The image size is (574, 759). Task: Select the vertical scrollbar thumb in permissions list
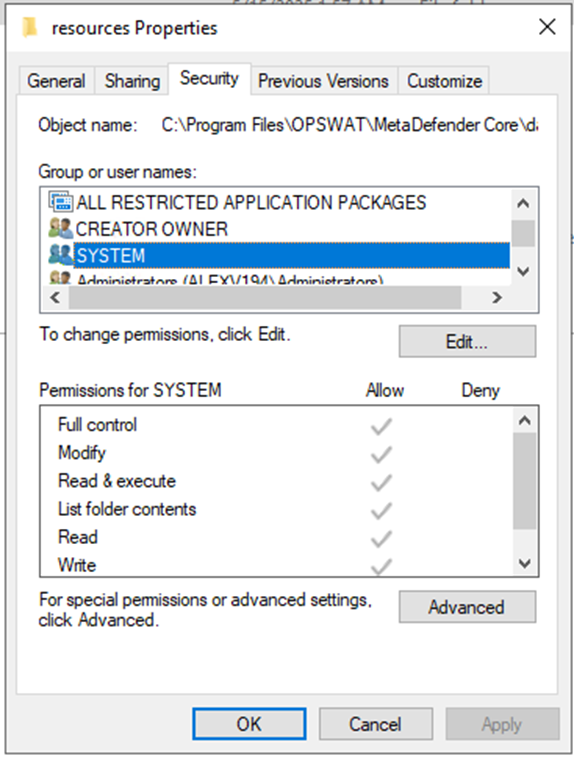click(x=525, y=481)
